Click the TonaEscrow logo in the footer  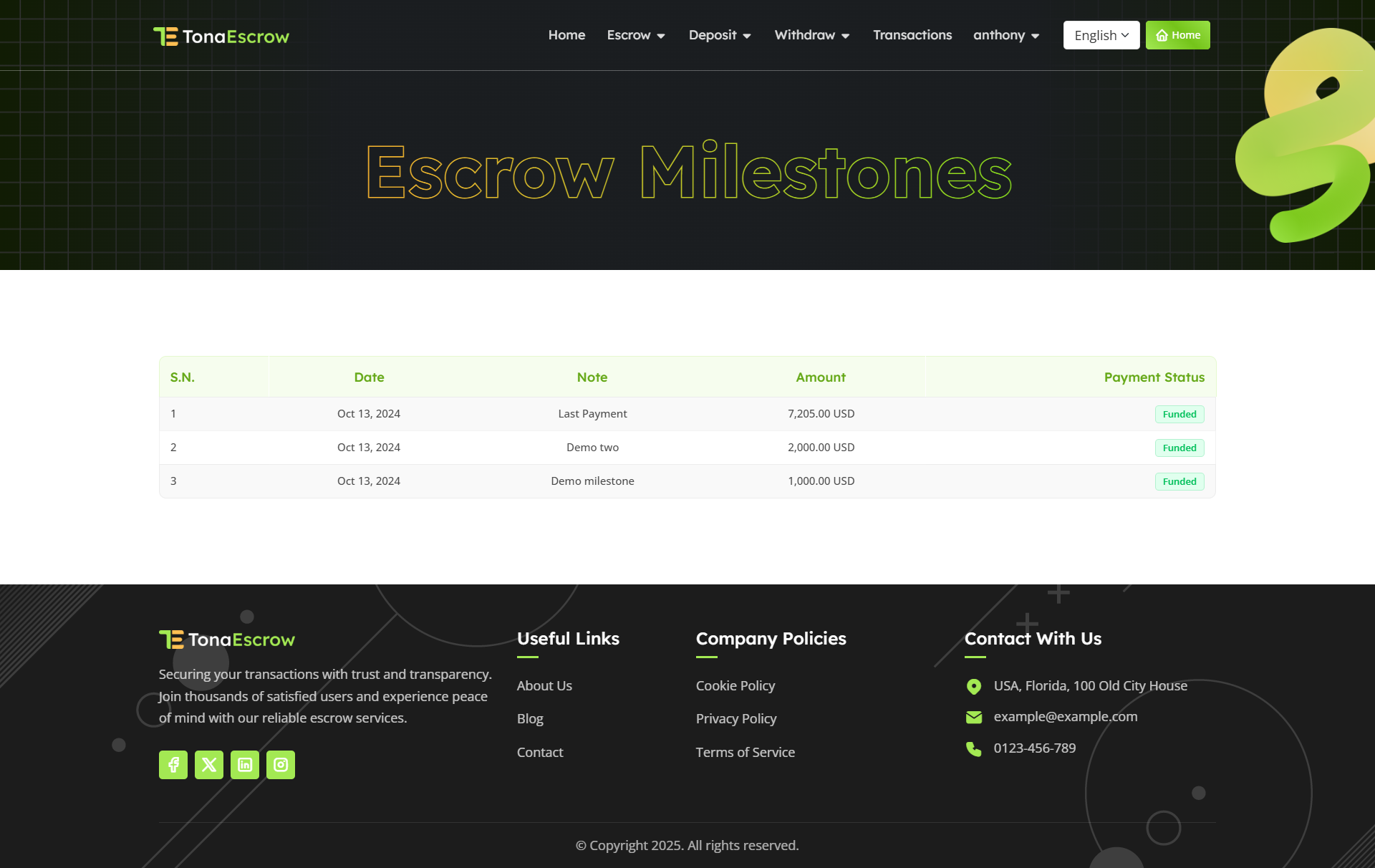[227, 639]
